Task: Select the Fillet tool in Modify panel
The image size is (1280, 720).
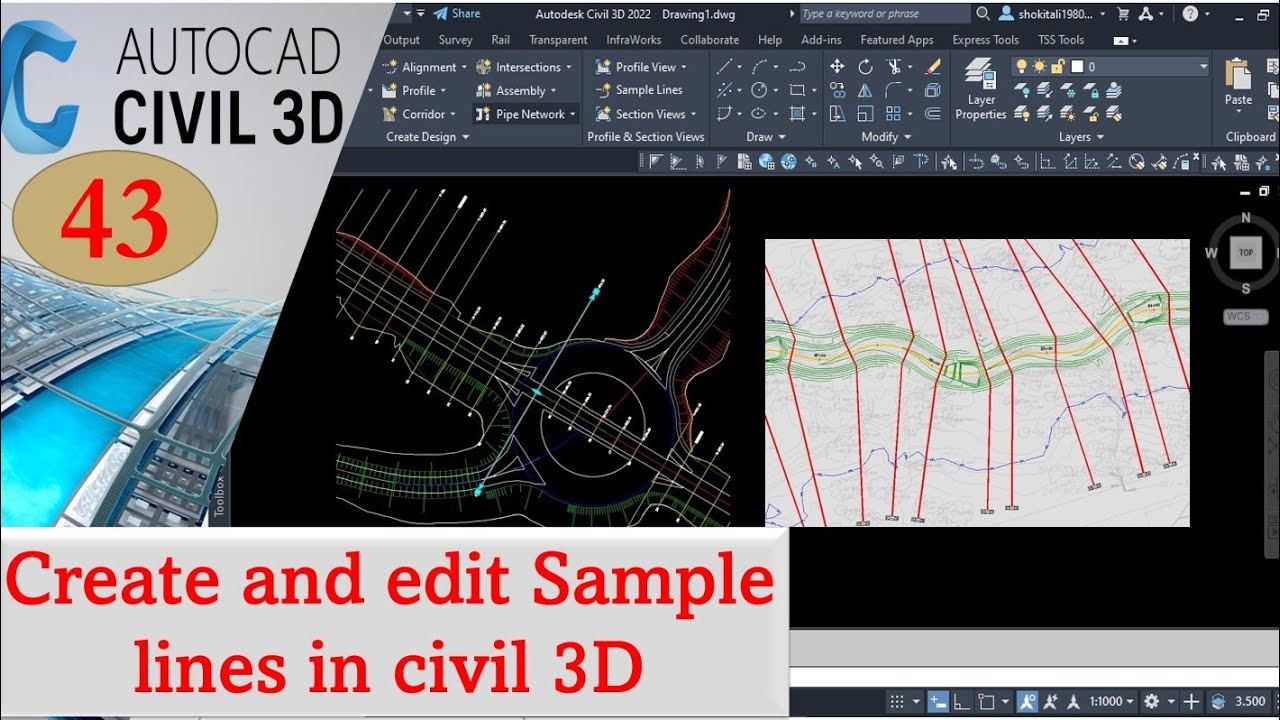Action: pyautogui.click(x=893, y=90)
